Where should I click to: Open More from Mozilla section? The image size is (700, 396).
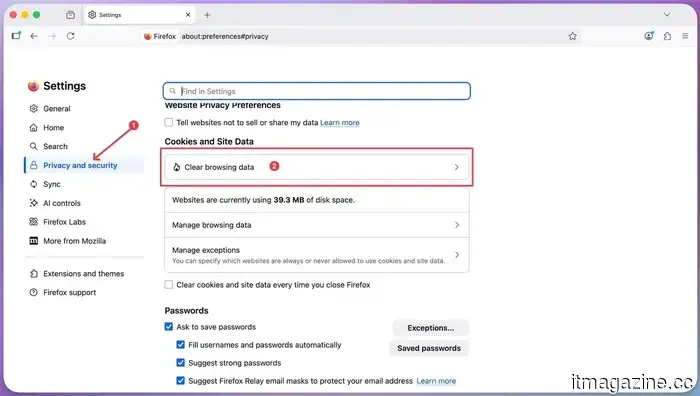84,241
